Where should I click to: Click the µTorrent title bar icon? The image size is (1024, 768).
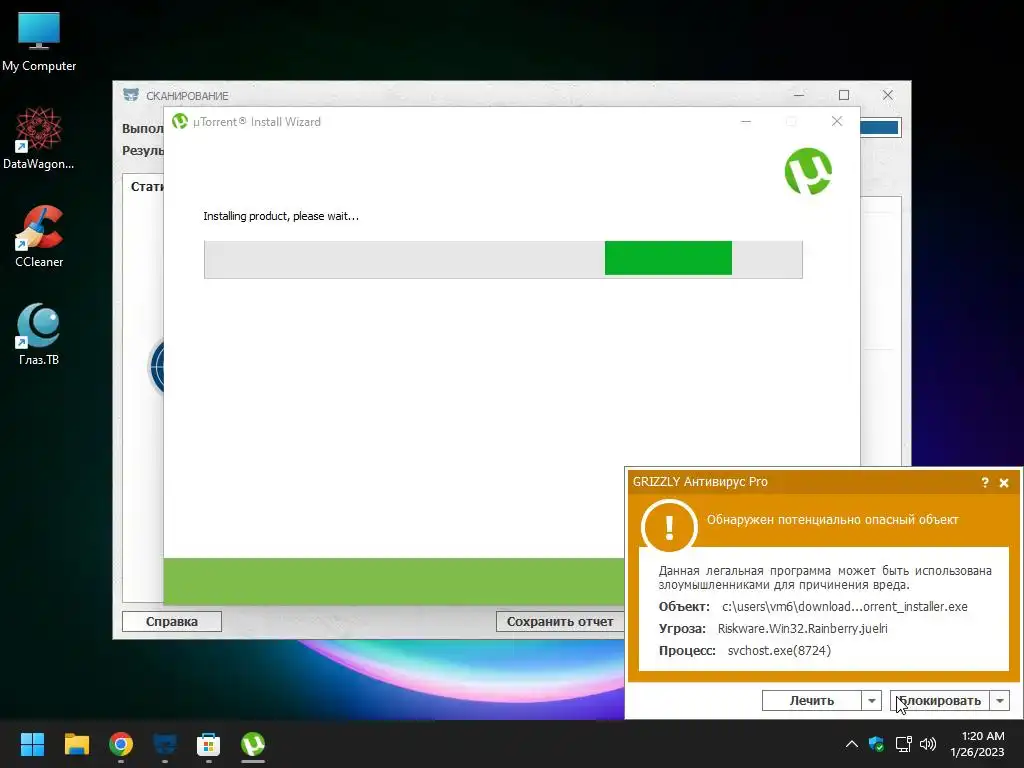(x=180, y=121)
